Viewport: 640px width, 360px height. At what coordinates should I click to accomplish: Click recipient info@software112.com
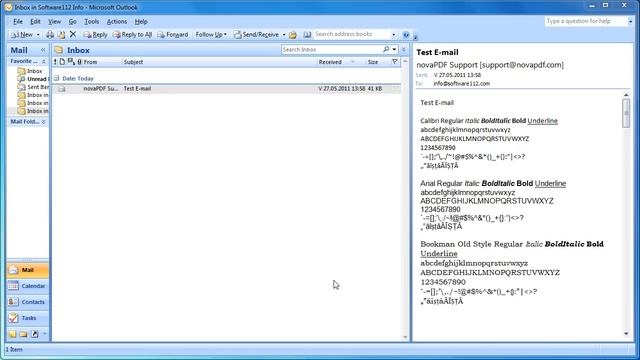(462, 84)
